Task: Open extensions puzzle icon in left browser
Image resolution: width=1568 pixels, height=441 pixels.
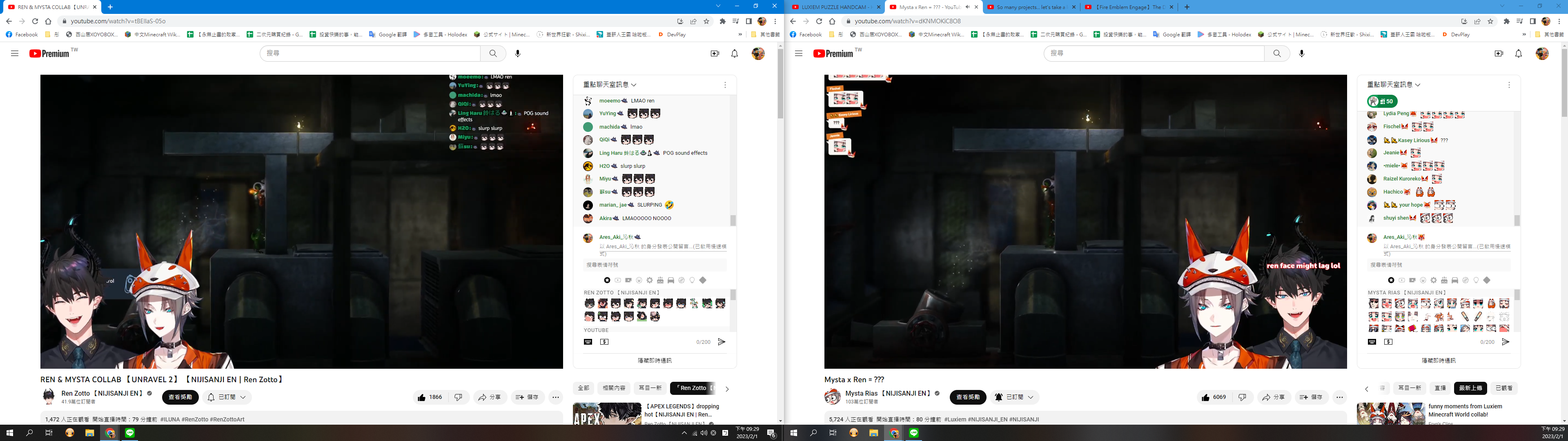Action: [x=722, y=21]
